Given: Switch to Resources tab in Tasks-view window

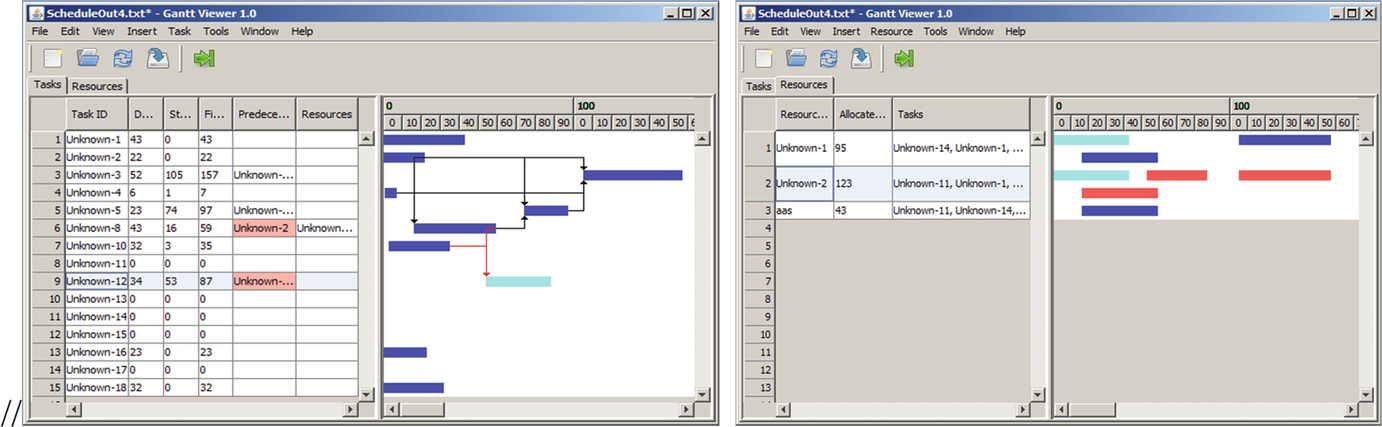Looking at the screenshot, I should click(97, 86).
